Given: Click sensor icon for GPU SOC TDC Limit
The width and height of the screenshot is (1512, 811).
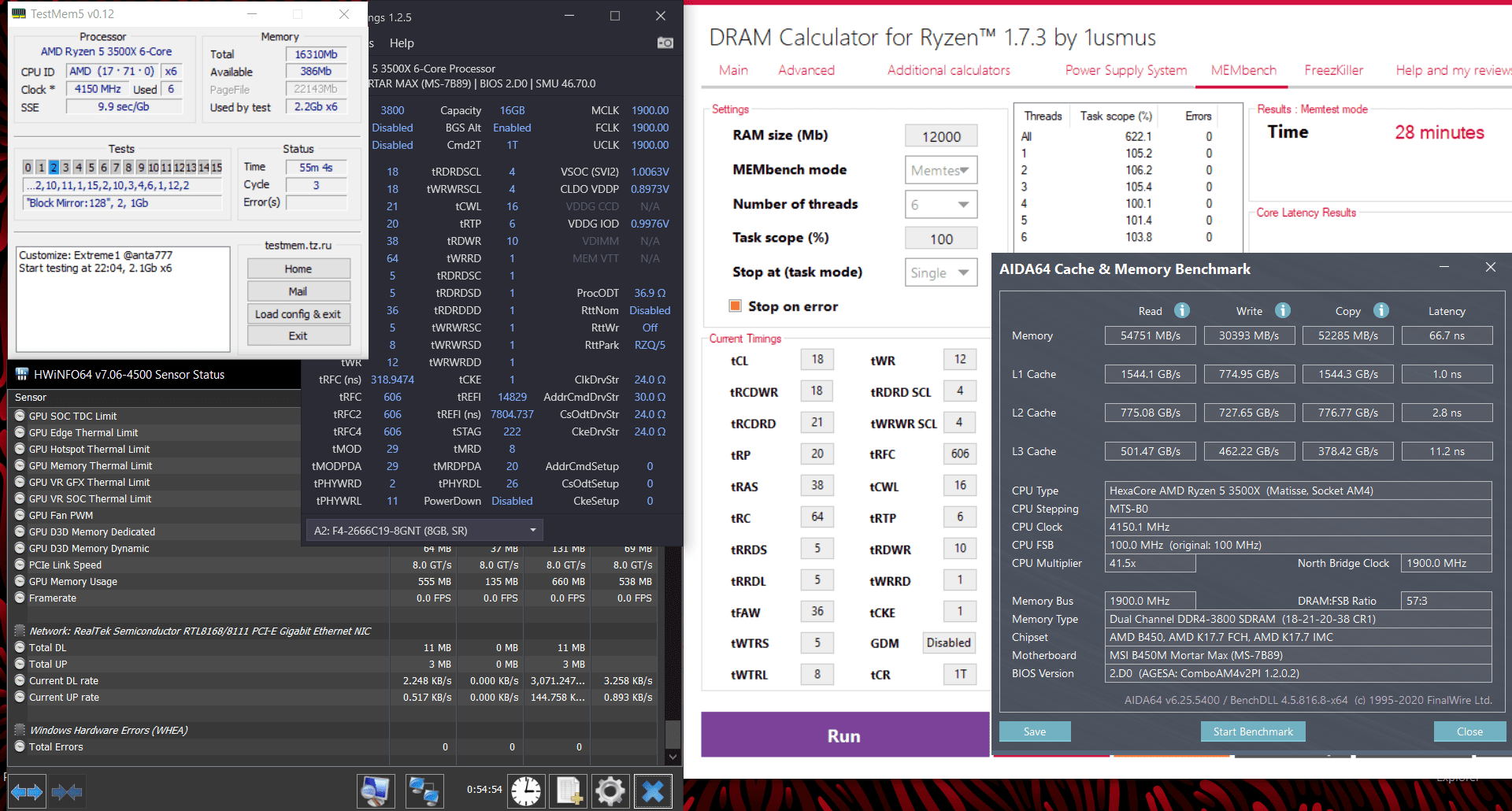Looking at the screenshot, I should pyautogui.click(x=20, y=416).
